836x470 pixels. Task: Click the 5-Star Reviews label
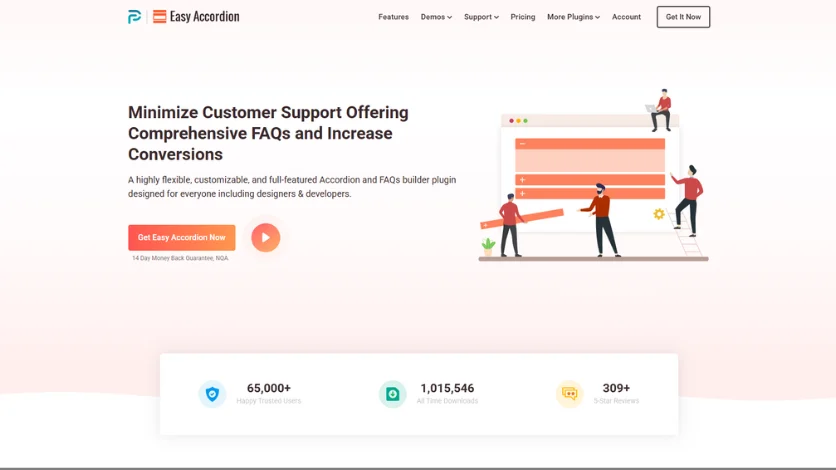coord(616,401)
